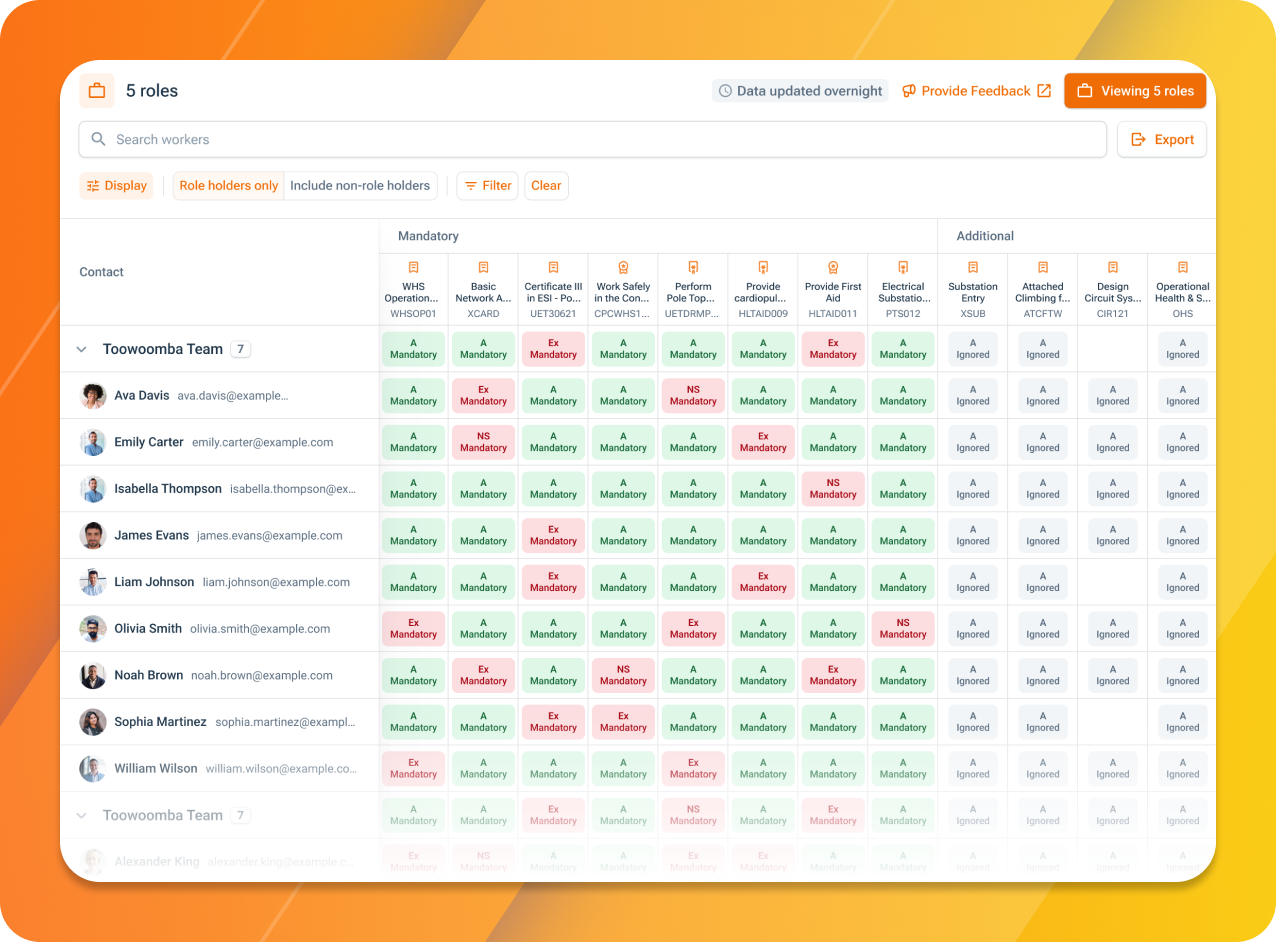Select 'Role holders only' toggle option
1276x942 pixels.
click(229, 186)
